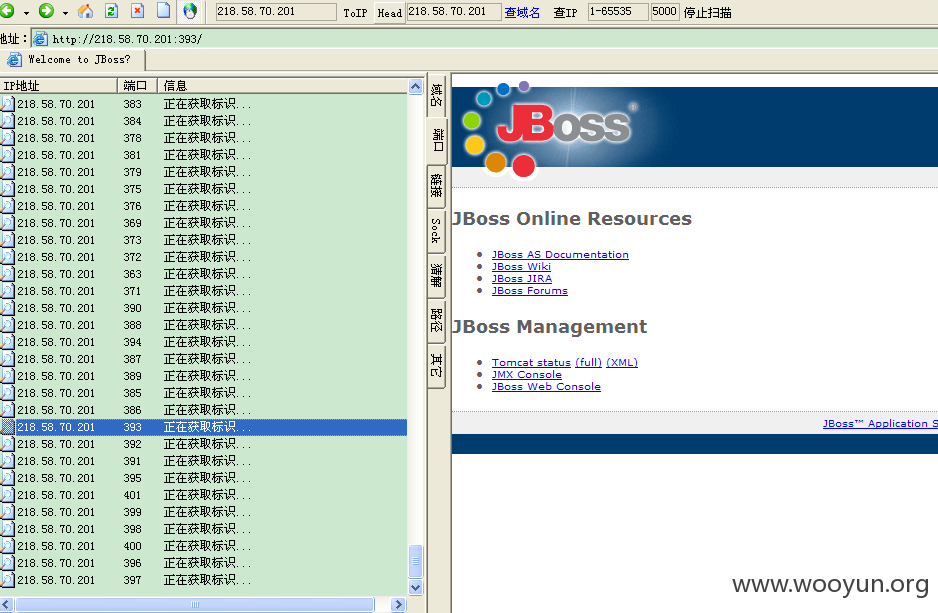Click the list's vertical scrollbar up arrow
The width and height of the screenshot is (938, 613).
tap(416, 87)
